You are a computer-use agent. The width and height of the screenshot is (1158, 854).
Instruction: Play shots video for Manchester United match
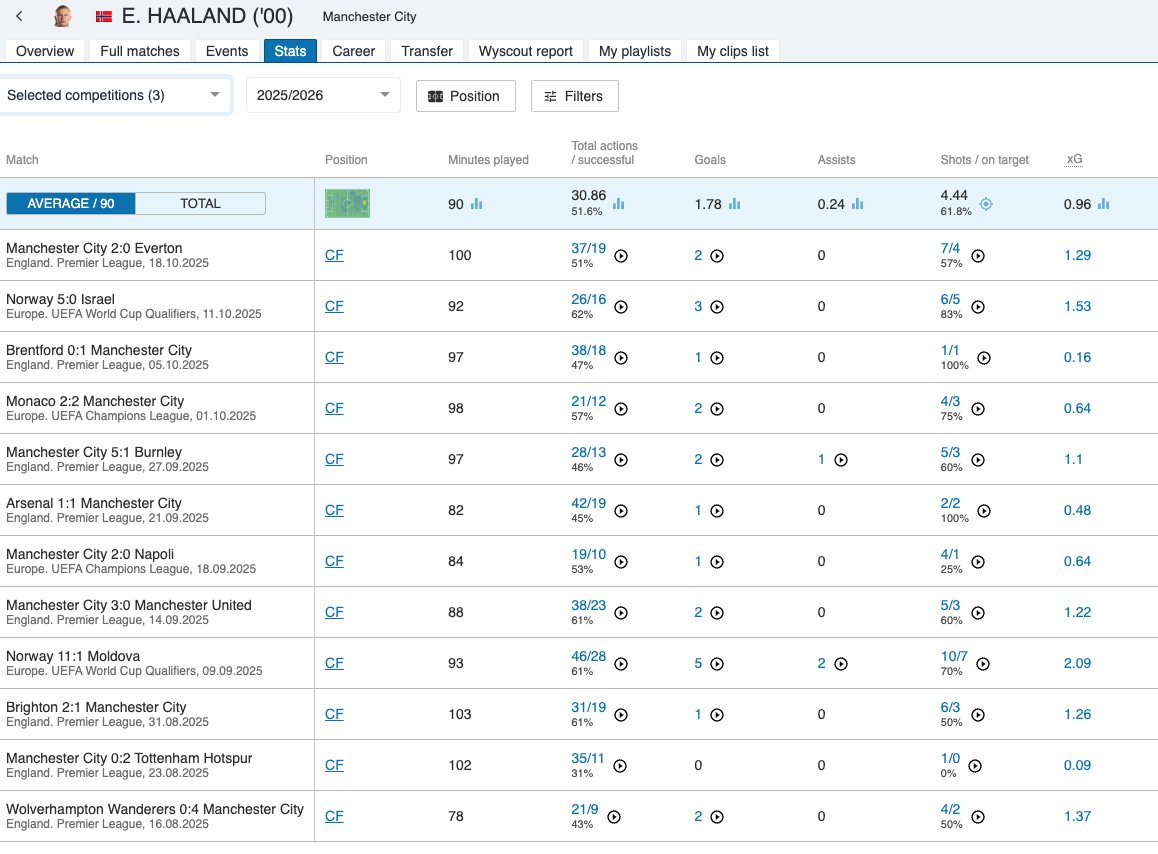978,613
